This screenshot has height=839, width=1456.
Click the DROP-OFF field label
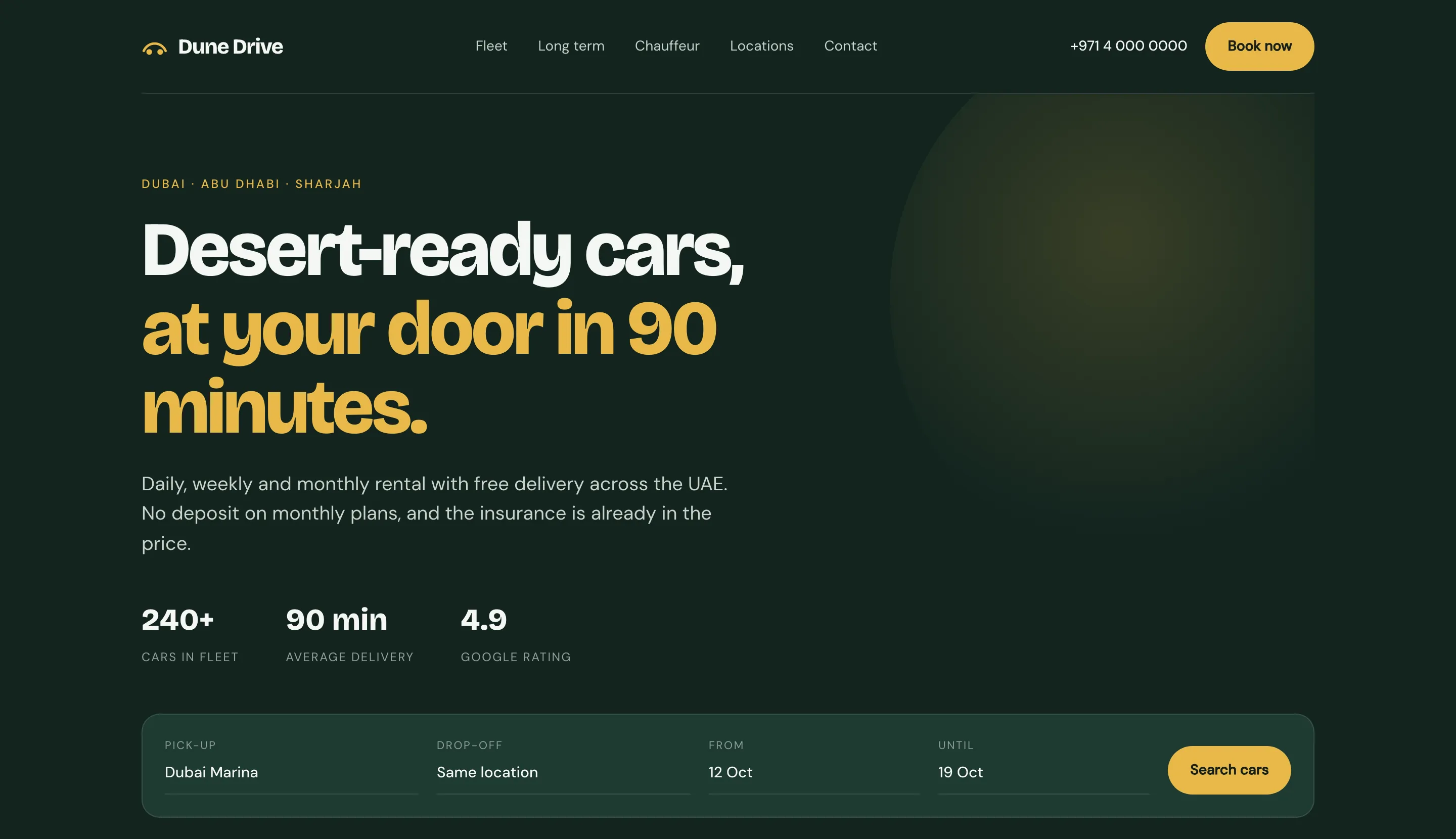click(x=469, y=745)
